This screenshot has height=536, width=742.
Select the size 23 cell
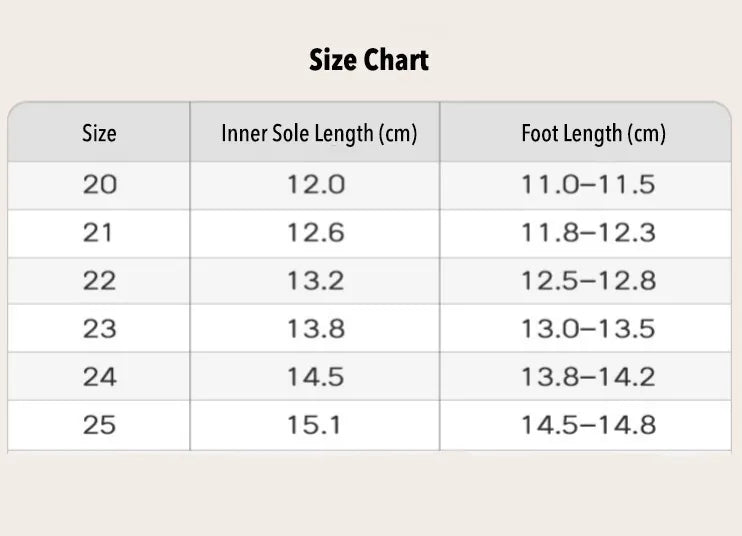point(99,329)
